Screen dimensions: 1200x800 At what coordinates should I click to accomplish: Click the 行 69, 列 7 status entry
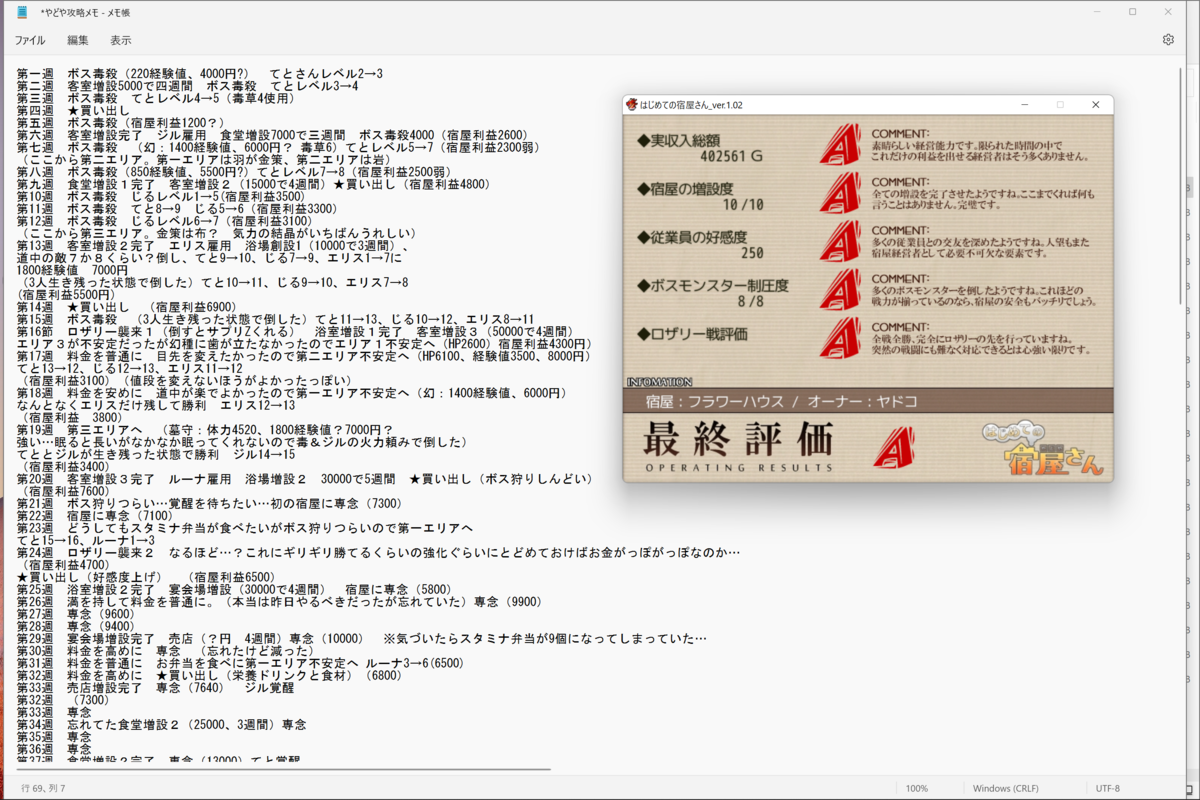click(43, 789)
